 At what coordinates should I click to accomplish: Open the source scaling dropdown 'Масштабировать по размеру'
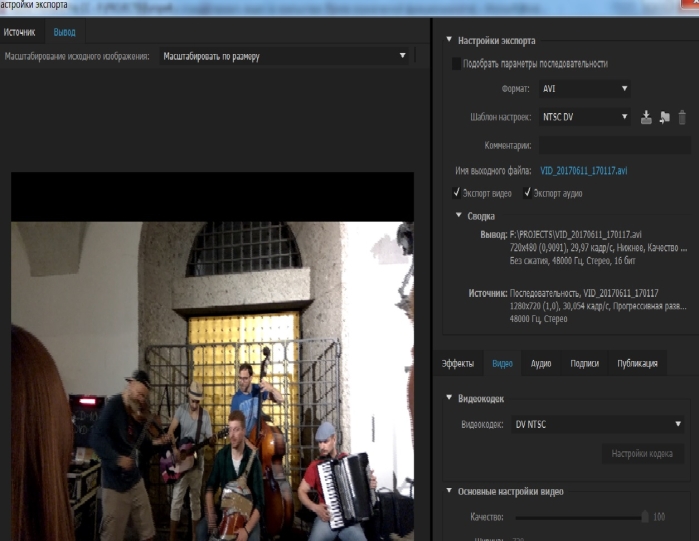(284, 56)
